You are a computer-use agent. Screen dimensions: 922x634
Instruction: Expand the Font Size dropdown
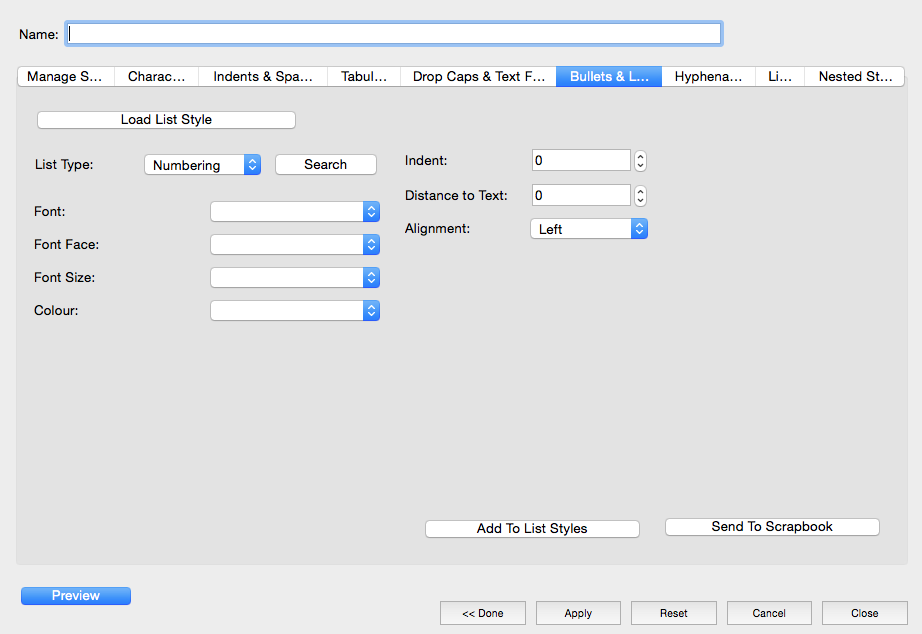click(x=294, y=278)
